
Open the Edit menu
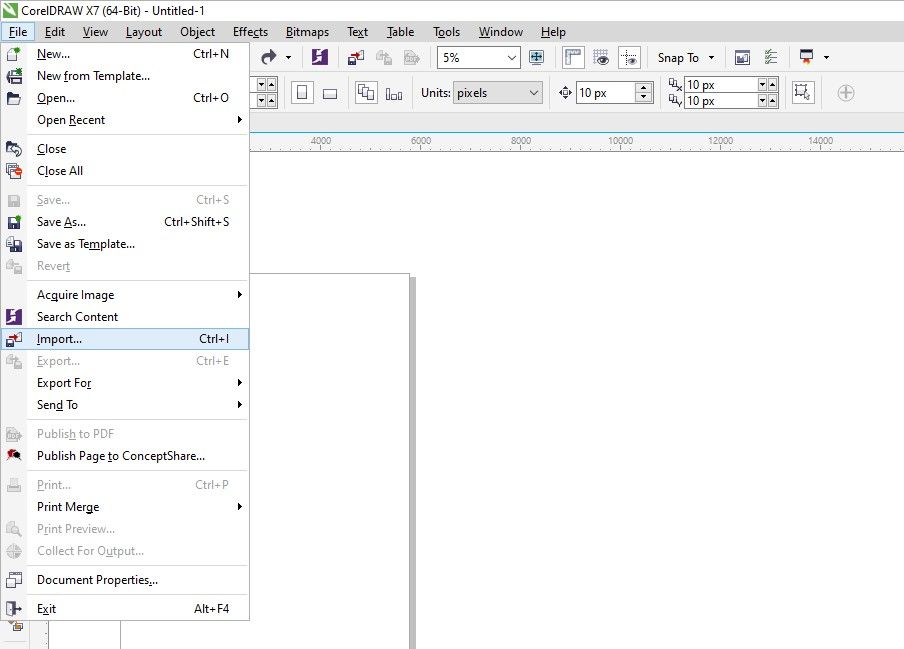point(55,32)
